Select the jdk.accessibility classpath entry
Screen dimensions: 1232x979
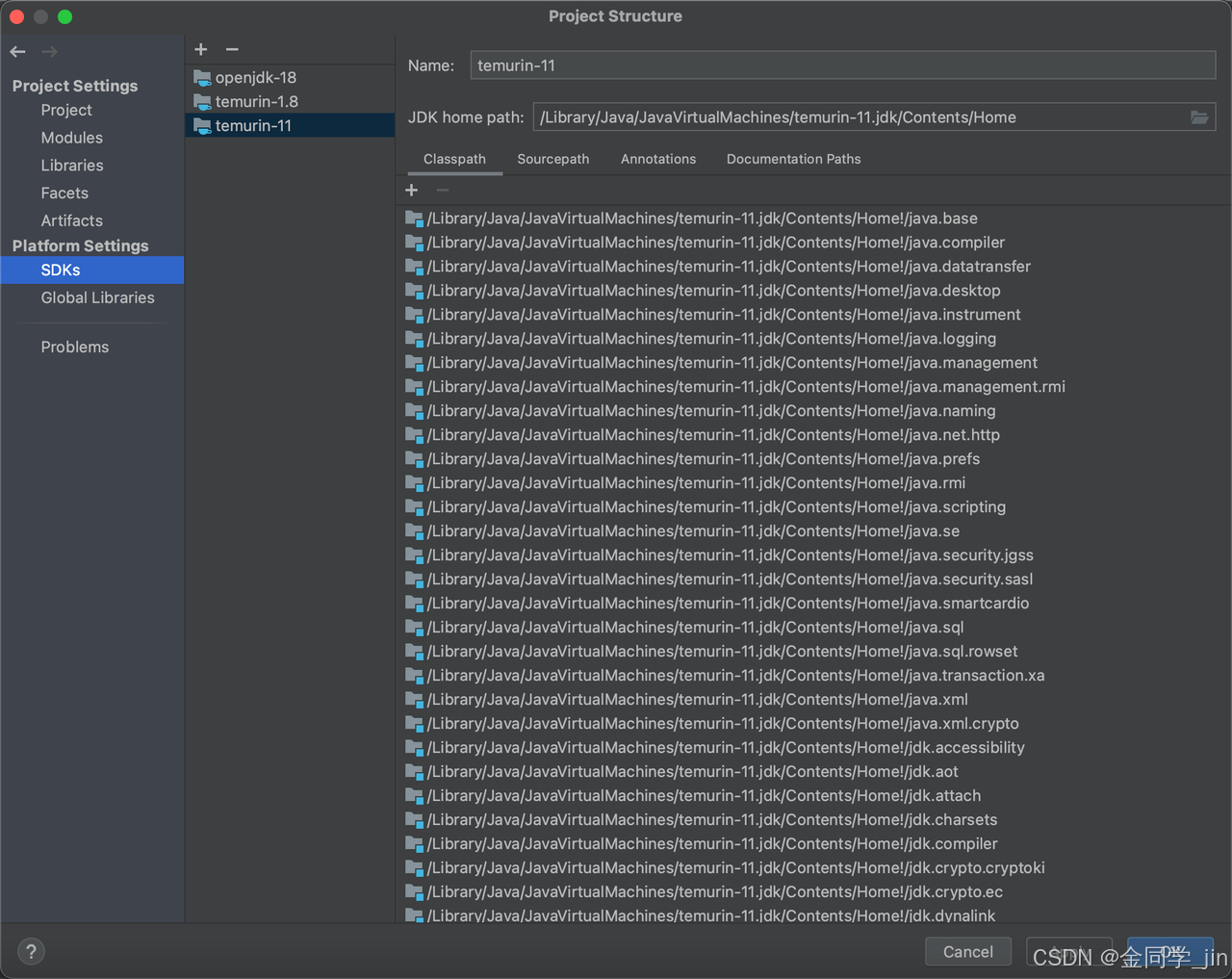point(726,748)
